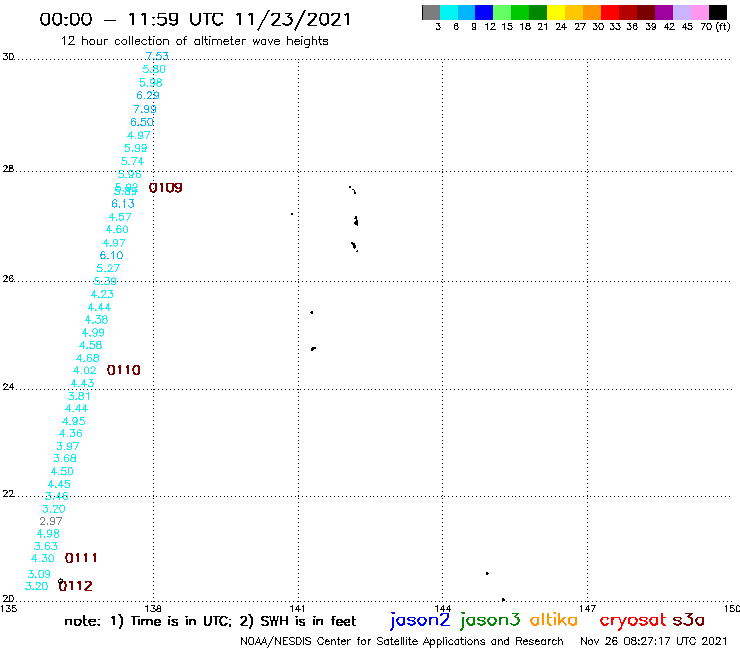Click the 3.09 wave height value
Screen dimensions: 740x650
[x=39, y=574]
